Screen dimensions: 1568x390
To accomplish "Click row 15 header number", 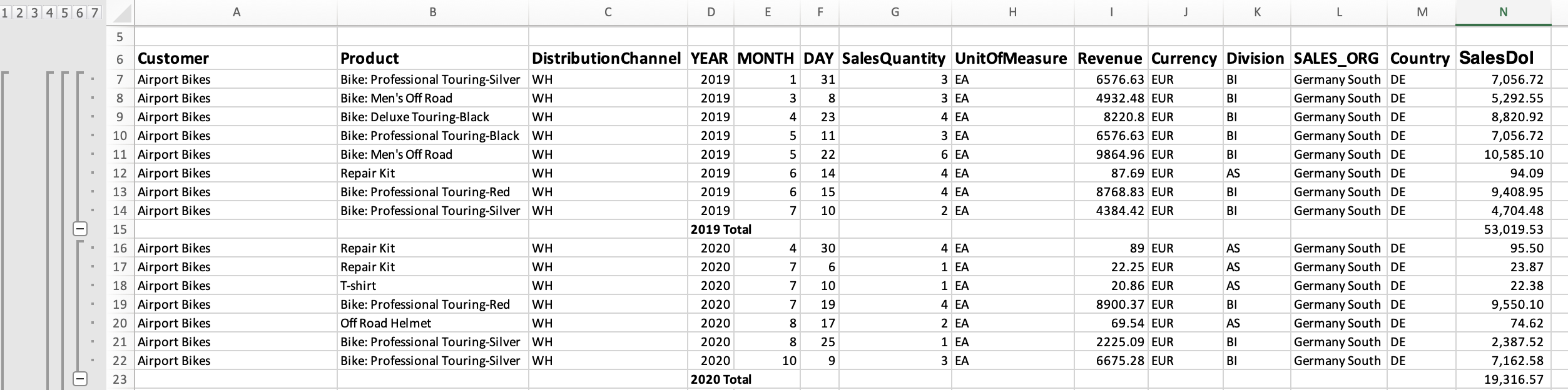I will 120,229.
